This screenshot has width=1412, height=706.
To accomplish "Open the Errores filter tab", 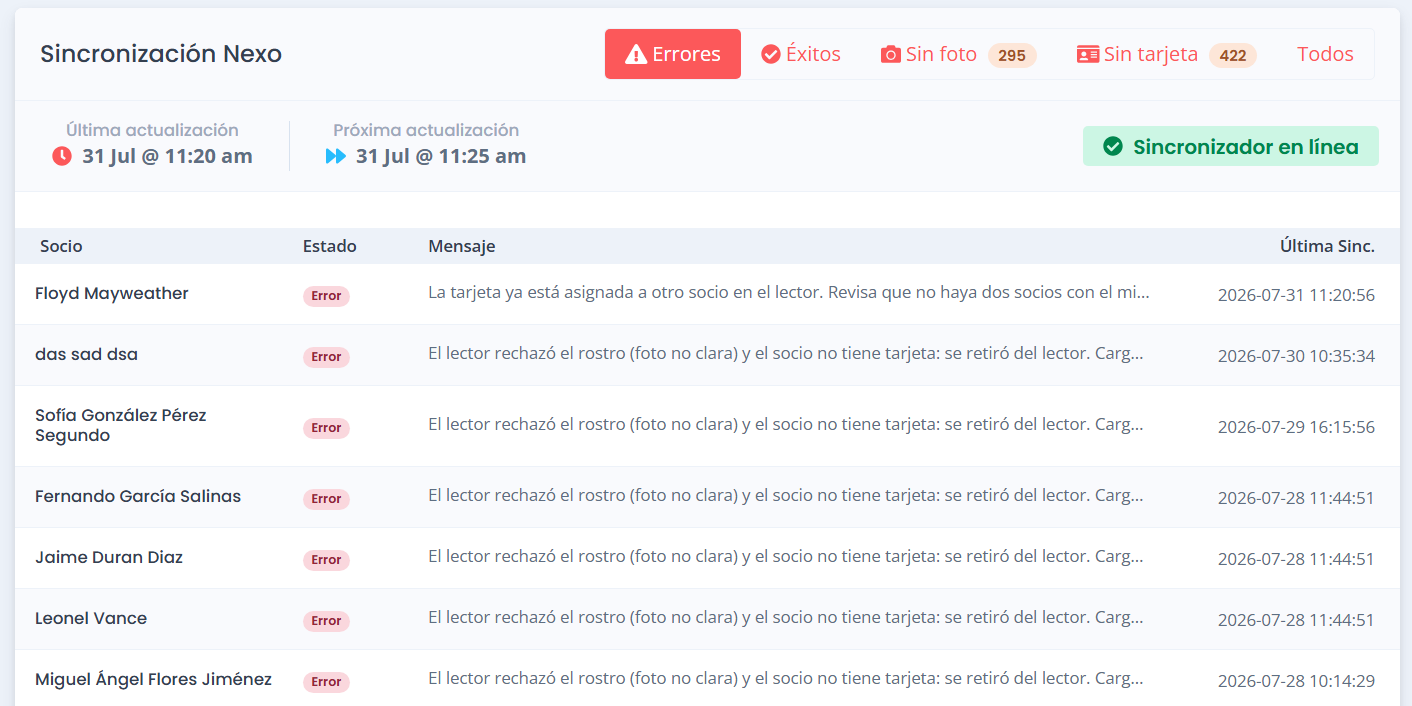I will pyautogui.click(x=673, y=54).
